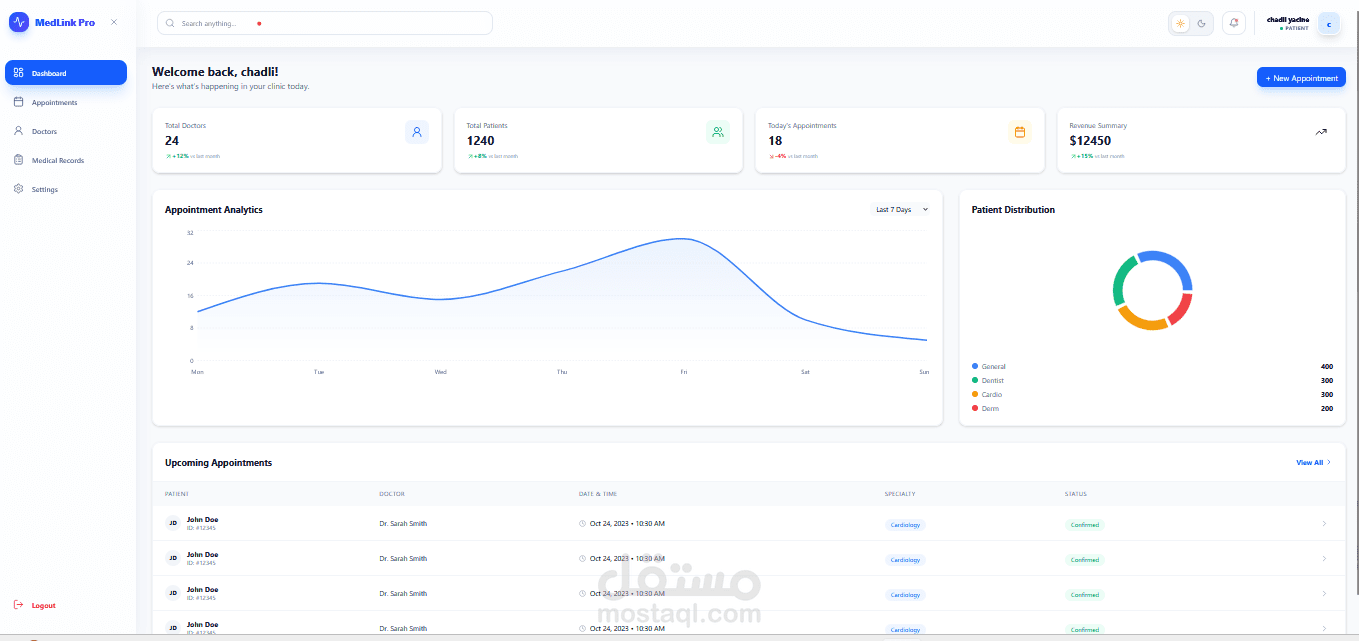Expand the second appointment row chevron
1359x641 pixels.
pyautogui.click(x=1325, y=559)
